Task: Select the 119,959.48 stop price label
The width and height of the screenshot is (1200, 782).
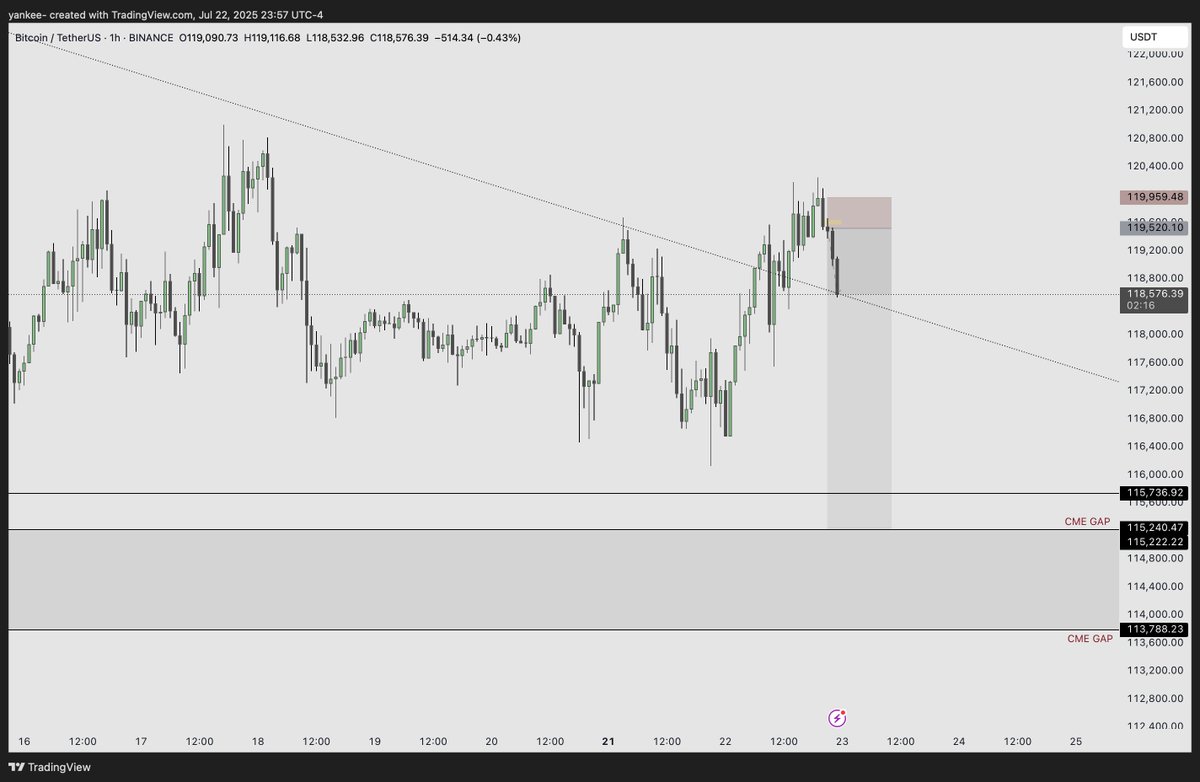Action: pyautogui.click(x=1155, y=197)
